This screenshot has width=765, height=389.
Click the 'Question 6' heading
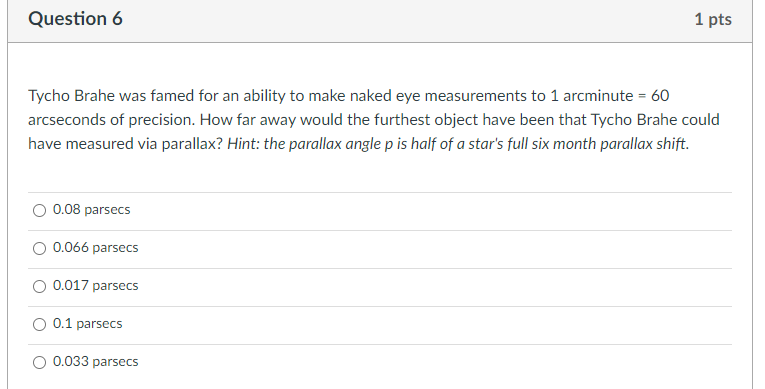pyautogui.click(x=76, y=19)
